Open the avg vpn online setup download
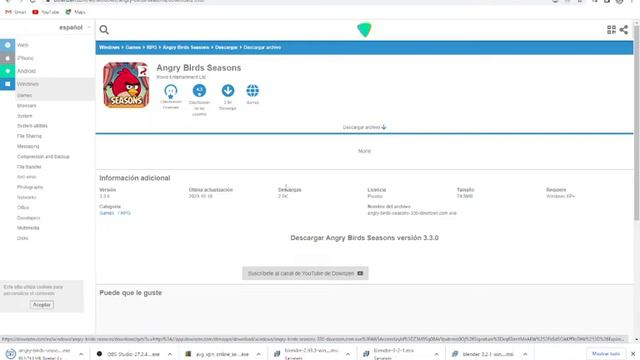Screen dimensions: 640x360 click(217, 354)
